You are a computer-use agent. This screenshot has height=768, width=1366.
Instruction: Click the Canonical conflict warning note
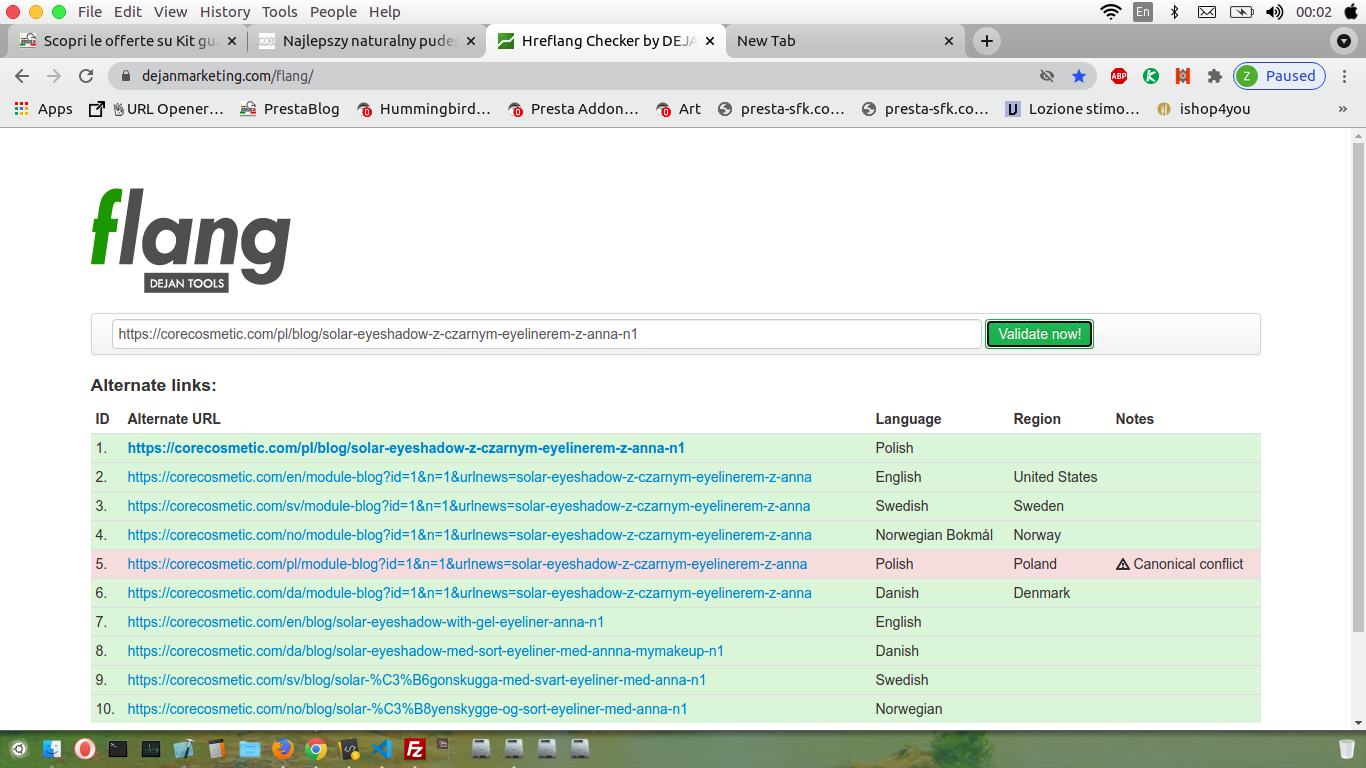tap(1180, 564)
